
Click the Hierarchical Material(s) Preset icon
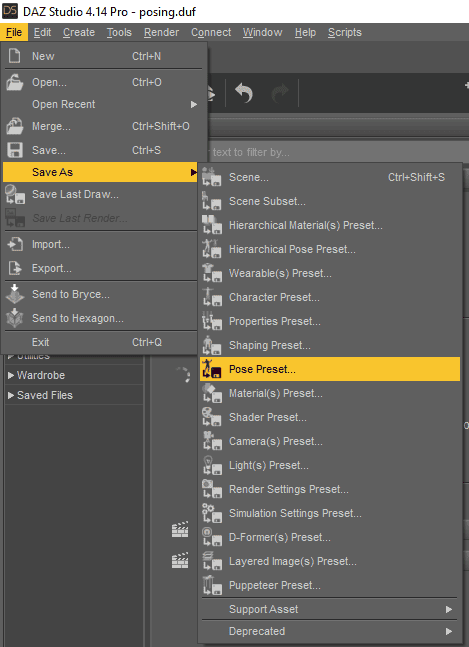pyautogui.click(x=212, y=225)
